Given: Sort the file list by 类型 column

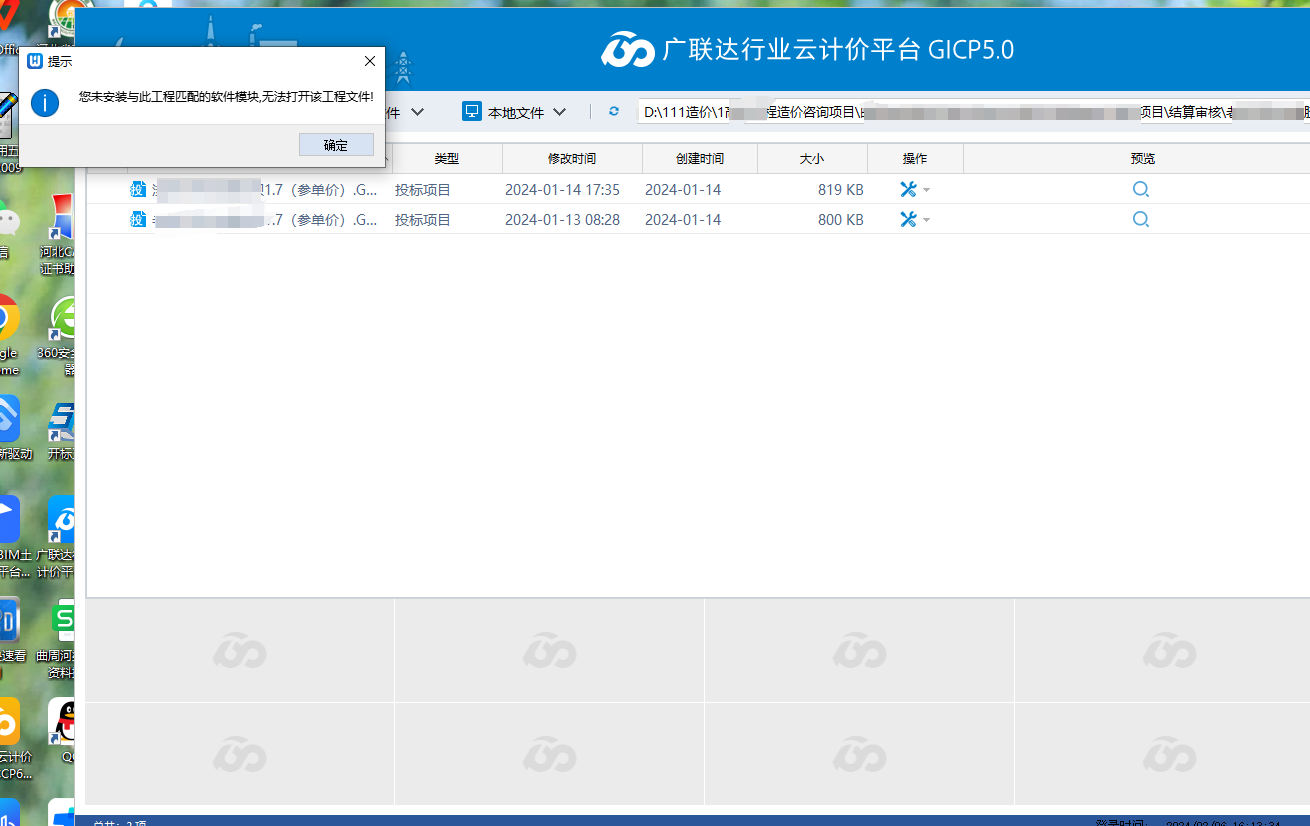Looking at the screenshot, I should (x=447, y=158).
